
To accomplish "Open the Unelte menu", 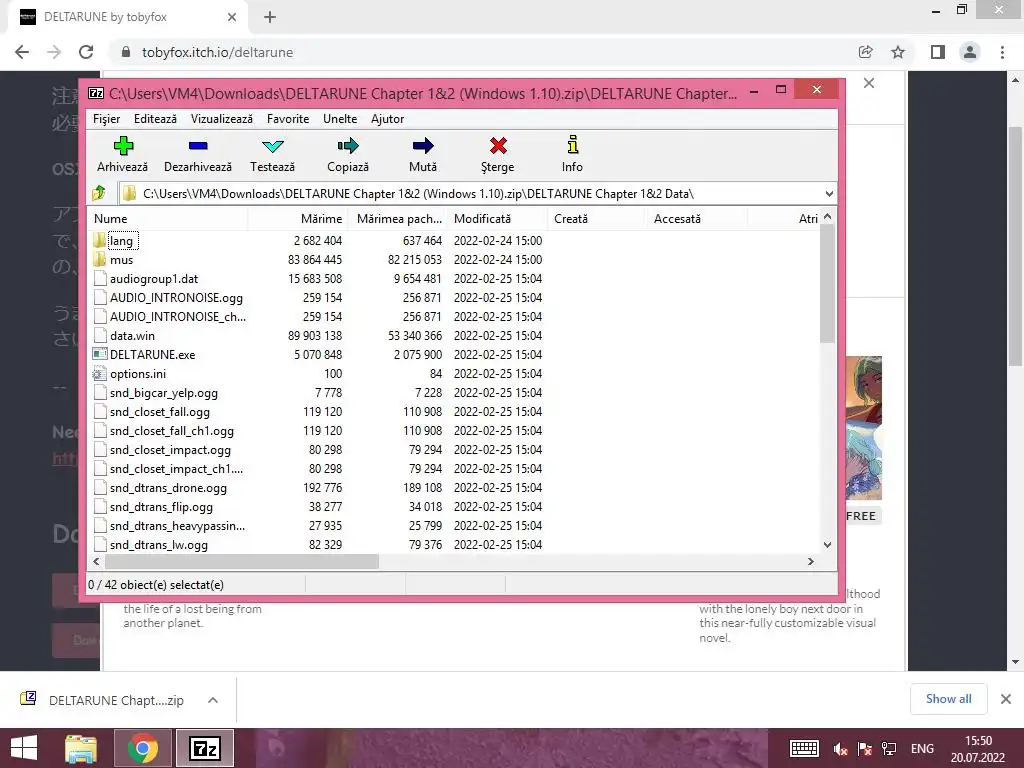I will pyautogui.click(x=340, y=119).
